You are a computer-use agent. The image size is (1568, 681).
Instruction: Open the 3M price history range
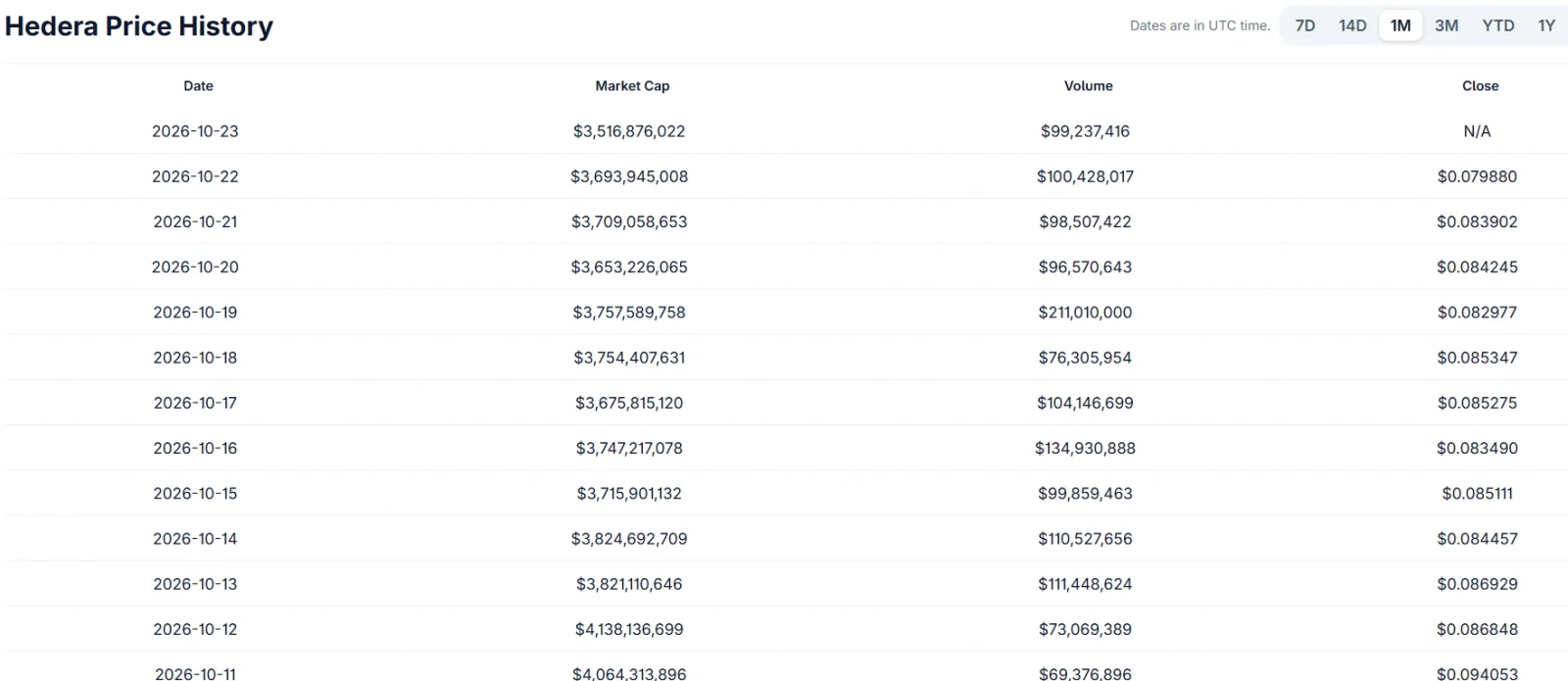pos(1446,25)
